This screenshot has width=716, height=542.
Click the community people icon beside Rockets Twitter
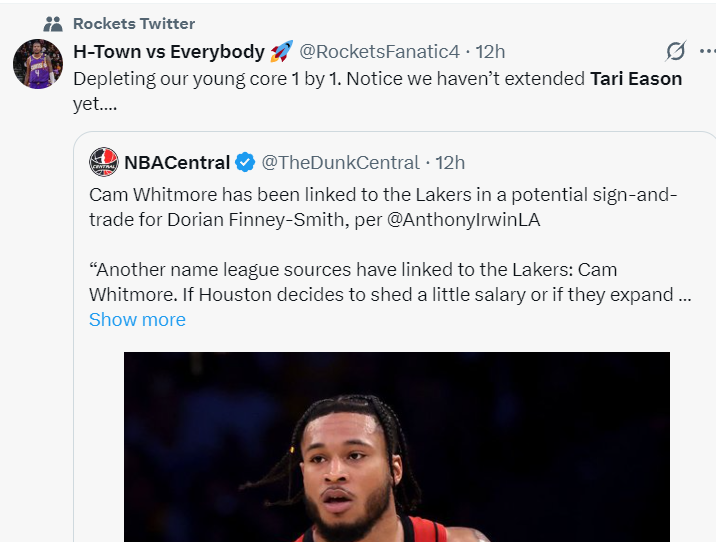(53, 23)
